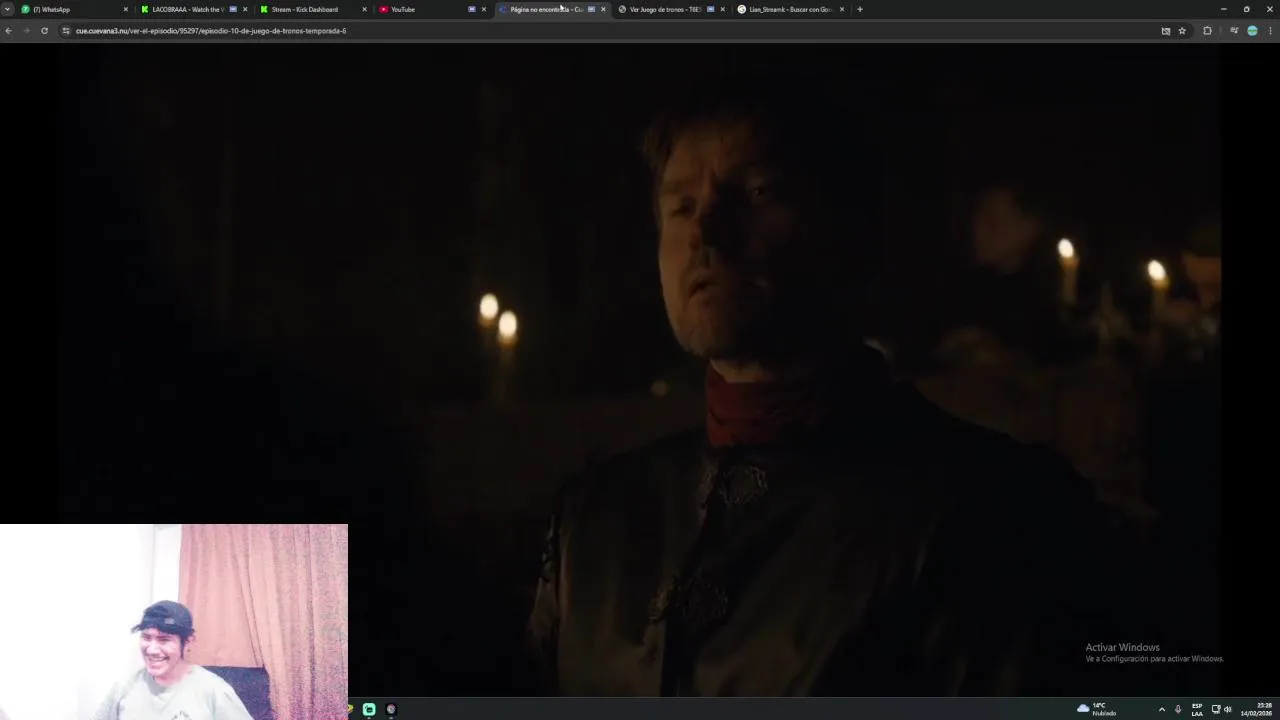The height and width of the screenshot is (720, 1280).
Task: Reload the current page
Action: (44, 31)
